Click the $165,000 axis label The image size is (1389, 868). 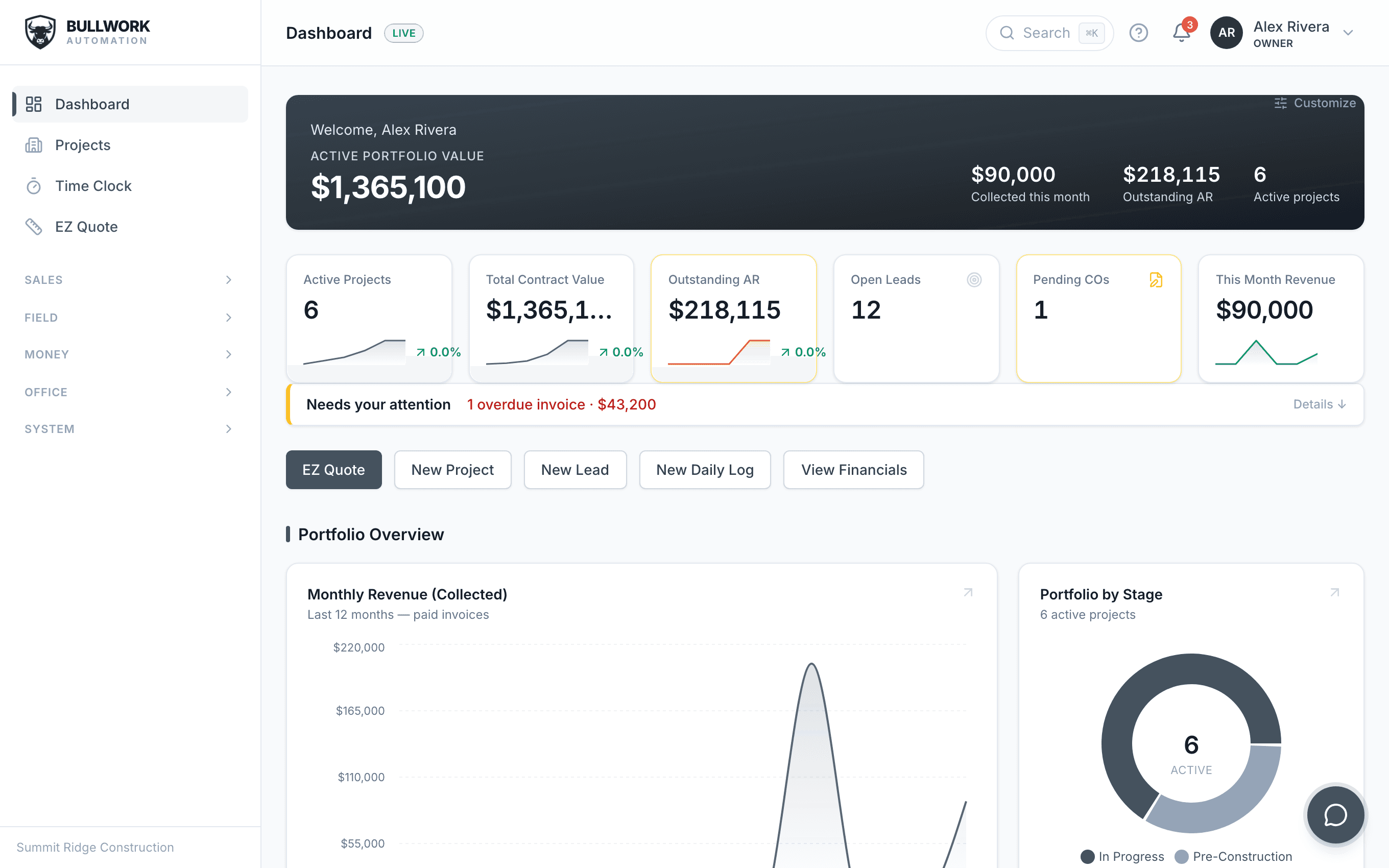pos(360,711)
